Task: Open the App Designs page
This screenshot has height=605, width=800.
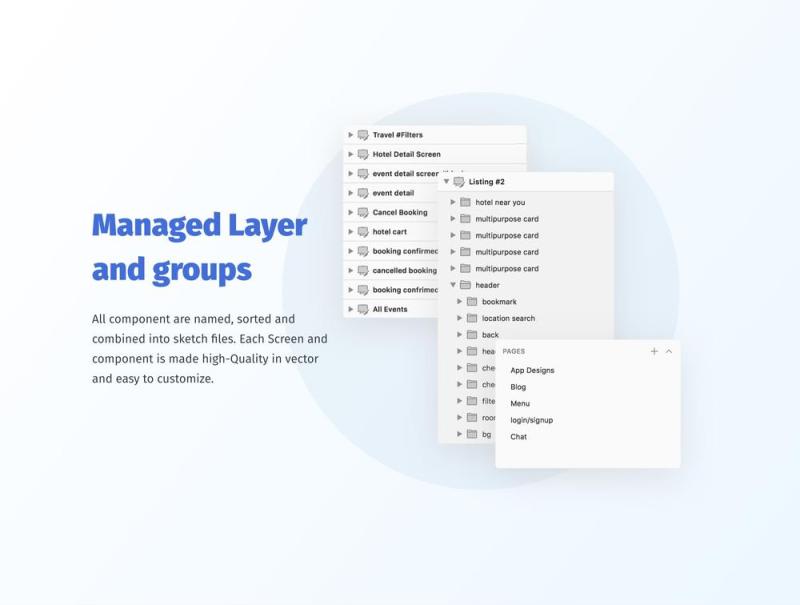Action: pos(532,370)
